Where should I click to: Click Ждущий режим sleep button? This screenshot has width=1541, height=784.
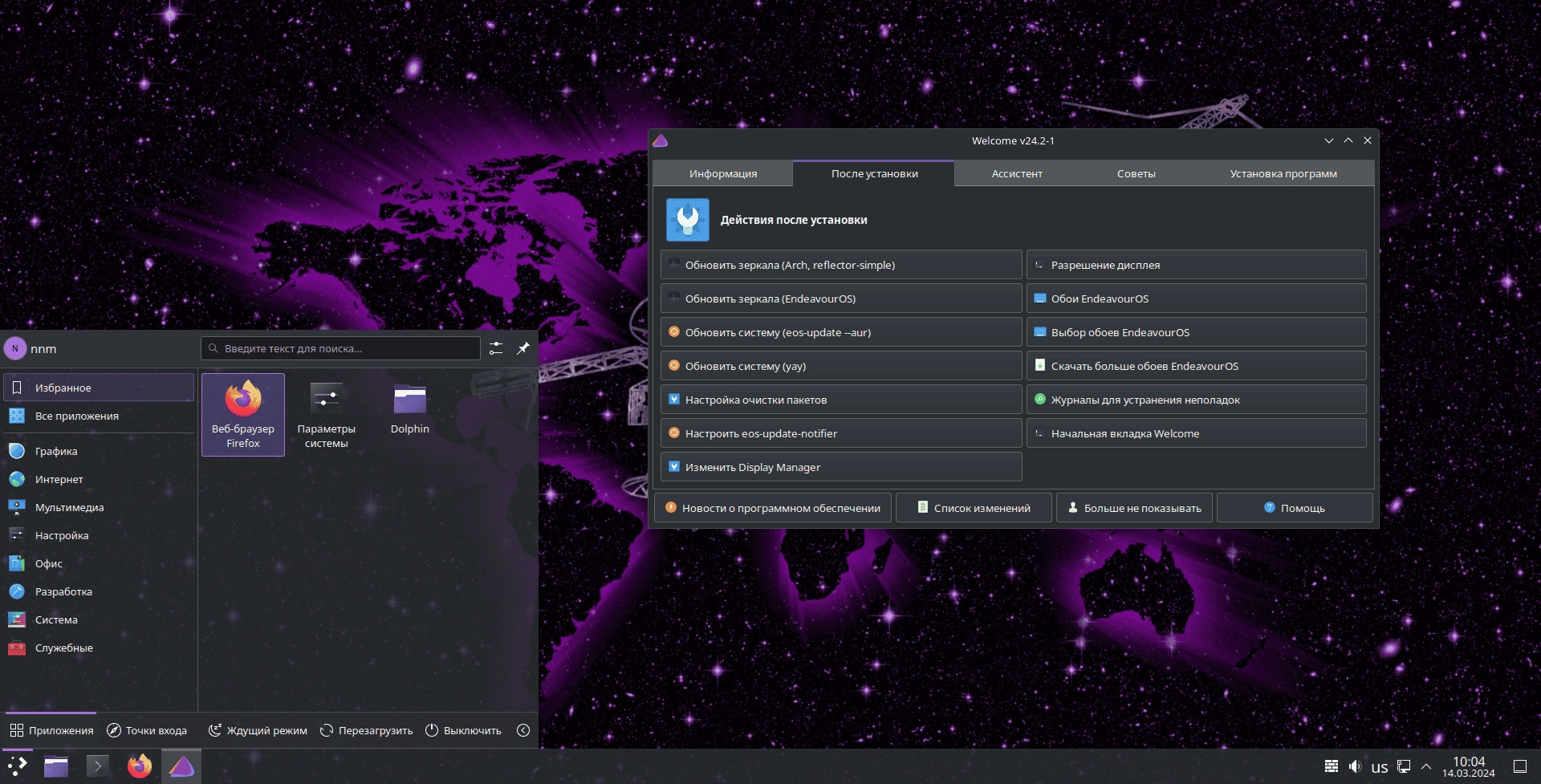click(258, 730)
